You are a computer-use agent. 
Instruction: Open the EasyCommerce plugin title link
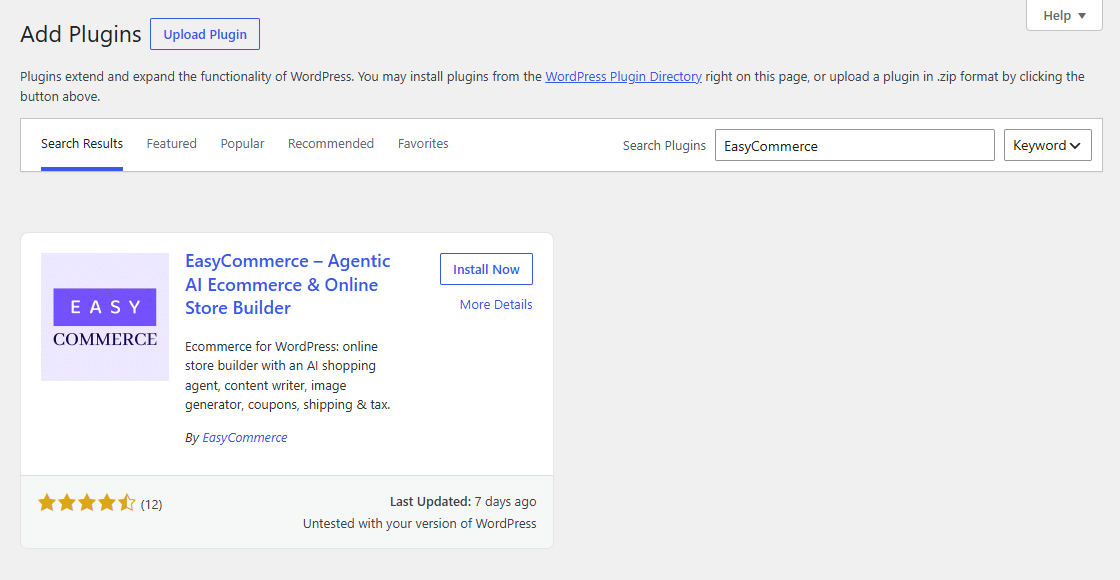click(x=288, y=284)
